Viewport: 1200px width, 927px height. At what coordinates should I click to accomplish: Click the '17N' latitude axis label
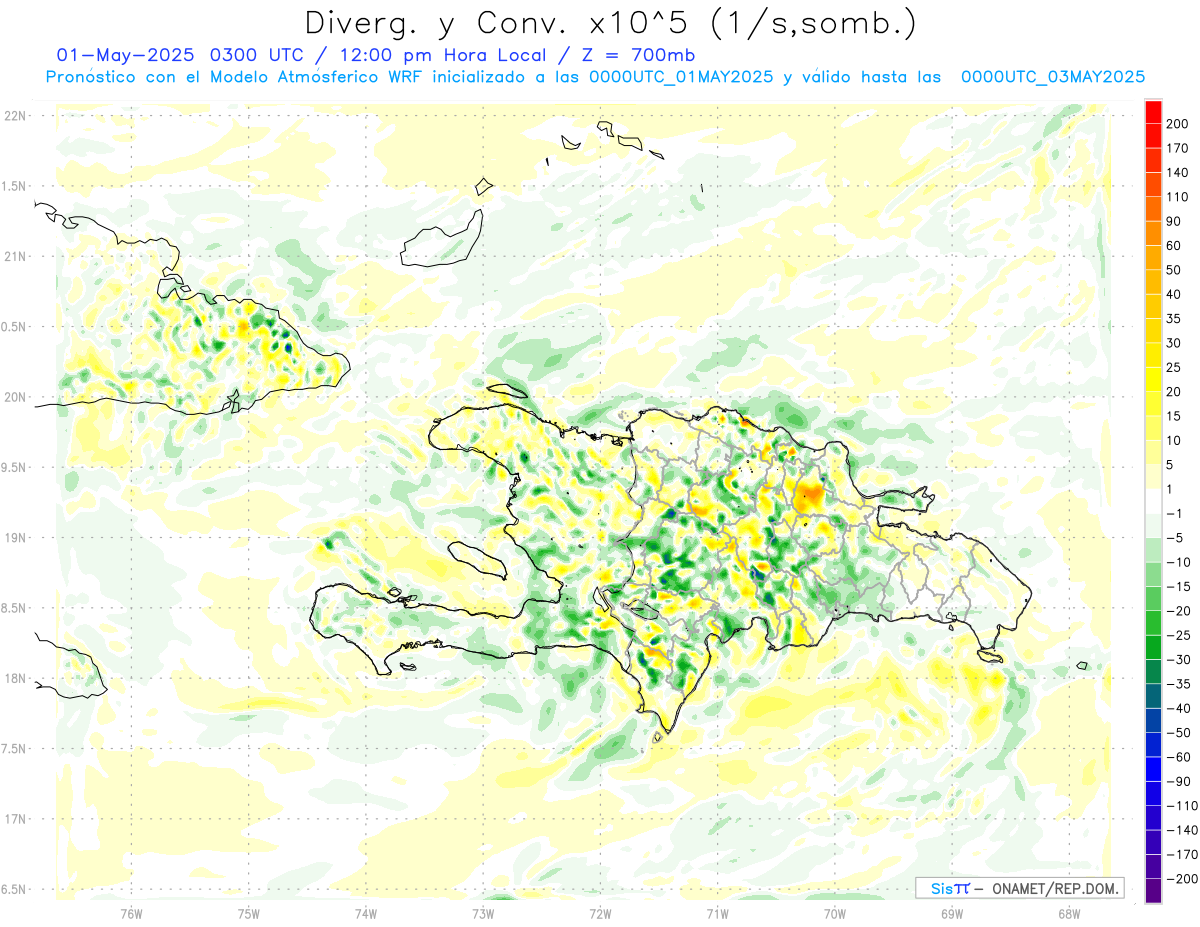click(14, 819)
